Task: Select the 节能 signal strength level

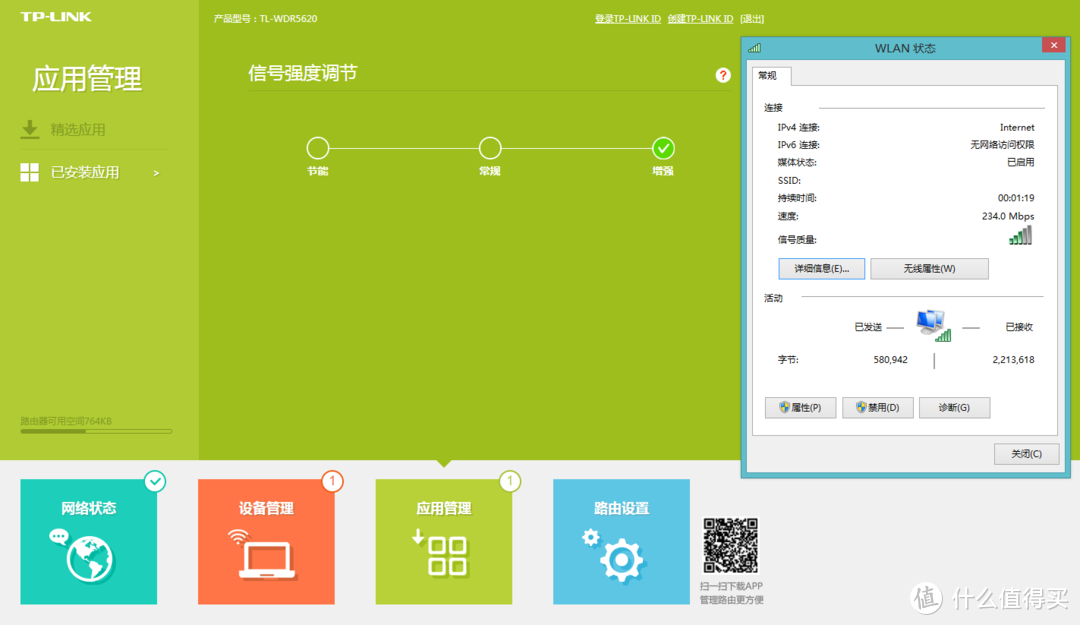Action: click(x=317, y=148)
